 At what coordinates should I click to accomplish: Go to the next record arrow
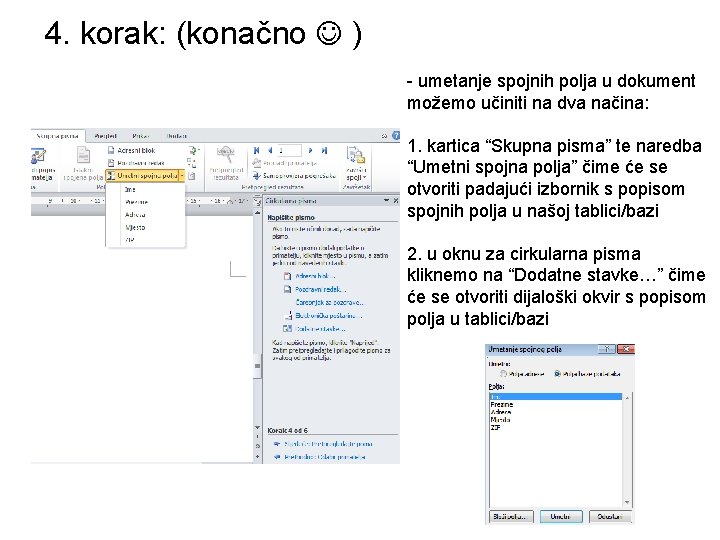click(x=311, y=150)
